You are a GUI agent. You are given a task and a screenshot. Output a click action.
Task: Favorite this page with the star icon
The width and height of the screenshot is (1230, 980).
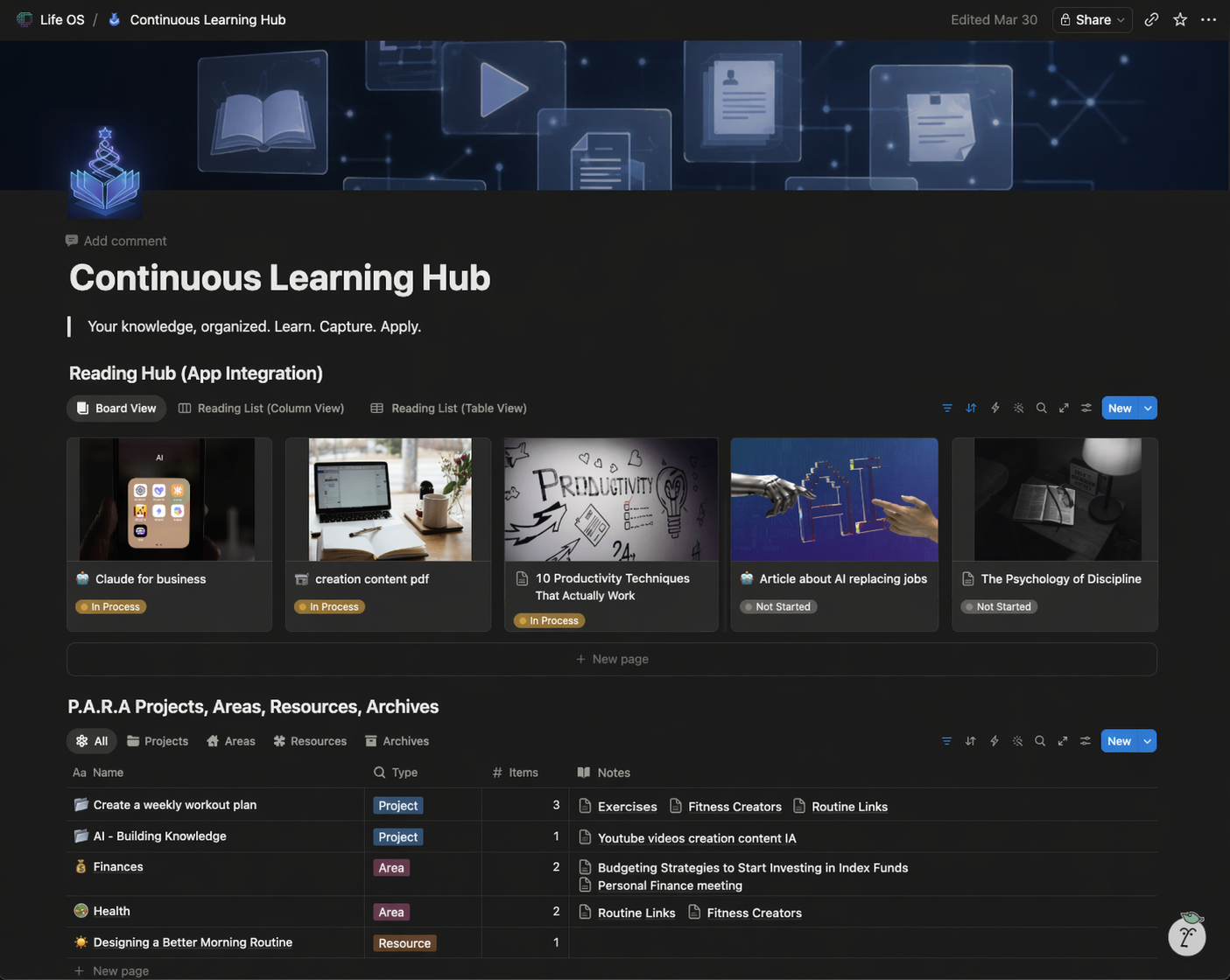pos(1178,19)
